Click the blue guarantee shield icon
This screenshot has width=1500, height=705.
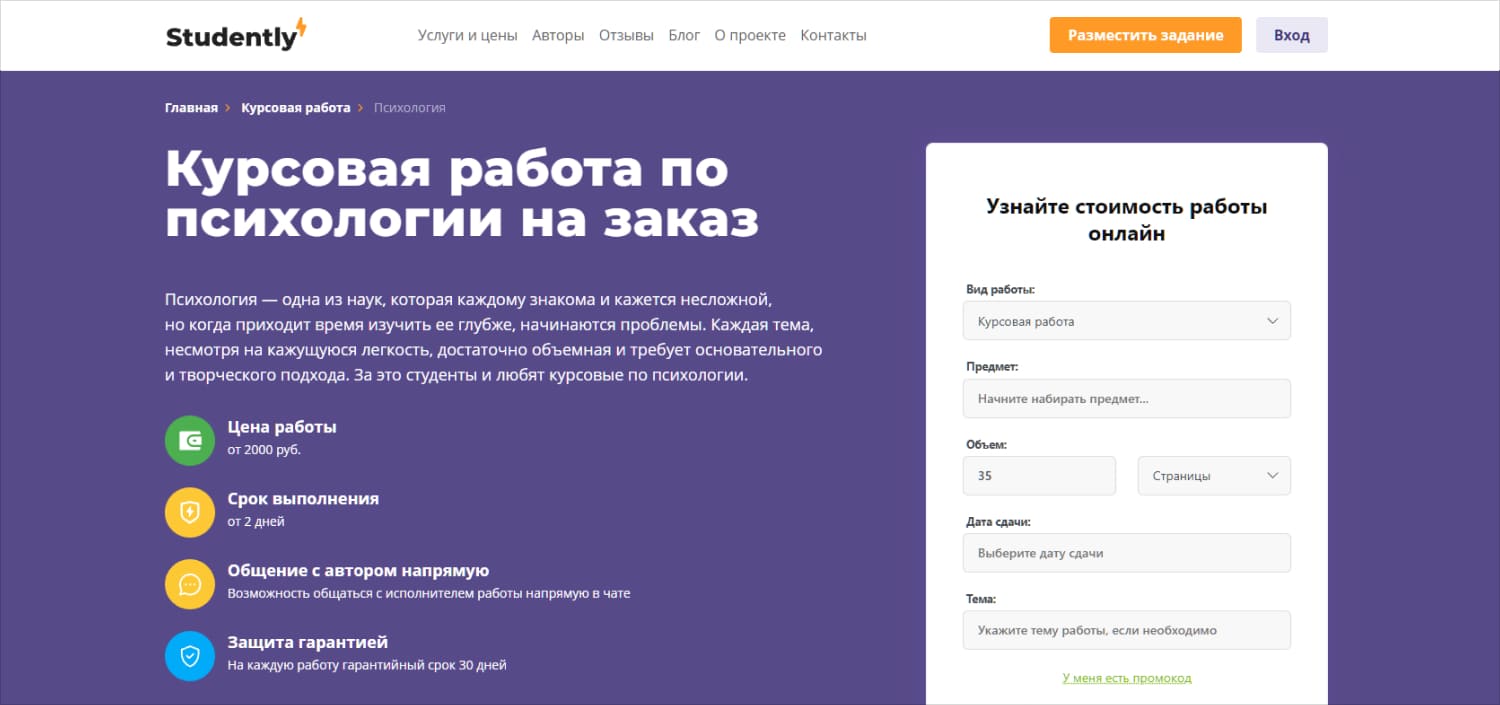click(x=190, y=656)
